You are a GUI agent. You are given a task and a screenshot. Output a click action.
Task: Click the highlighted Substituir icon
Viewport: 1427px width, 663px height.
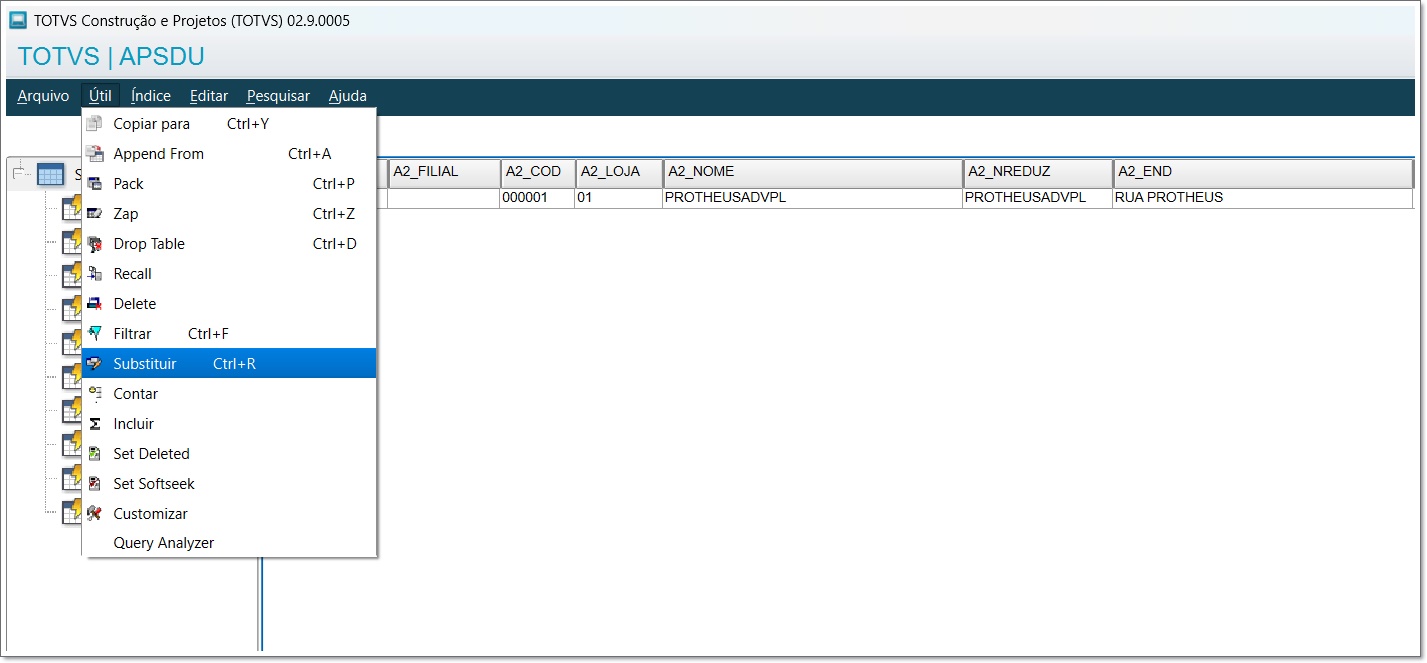[x=94, y=364]
